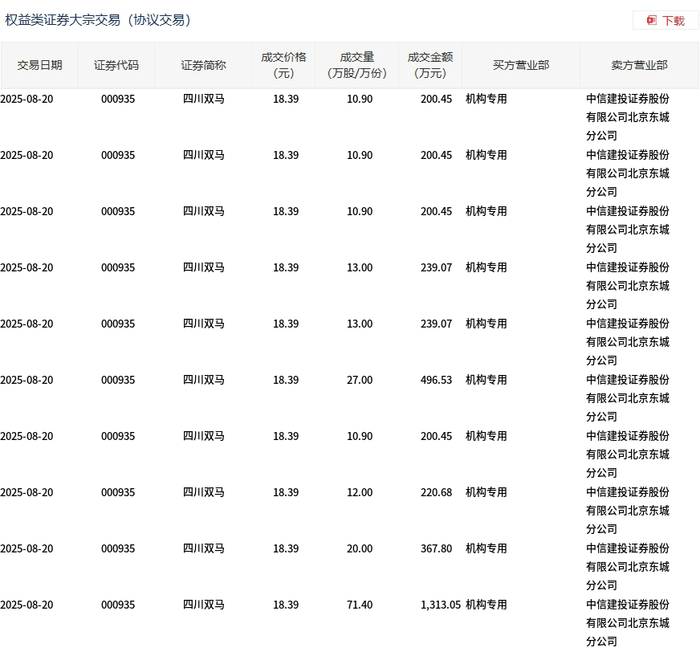The image size is (700, 652).
Task: Click price 18.39 in the 220.68 row
Action: coord(286,493)
